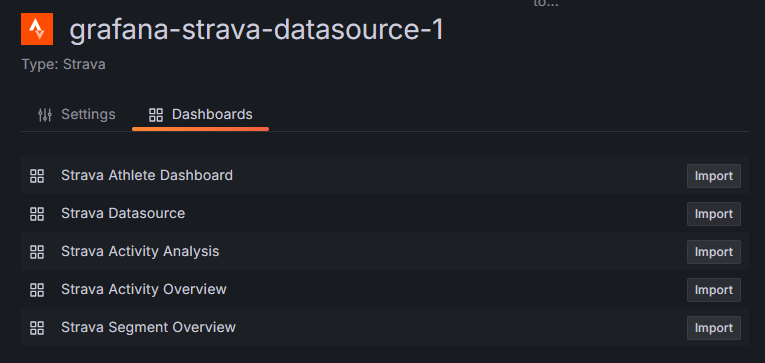Click the orange Strava logo icon
The height and width of the screenshot is (363, 765).
[37, 29]
